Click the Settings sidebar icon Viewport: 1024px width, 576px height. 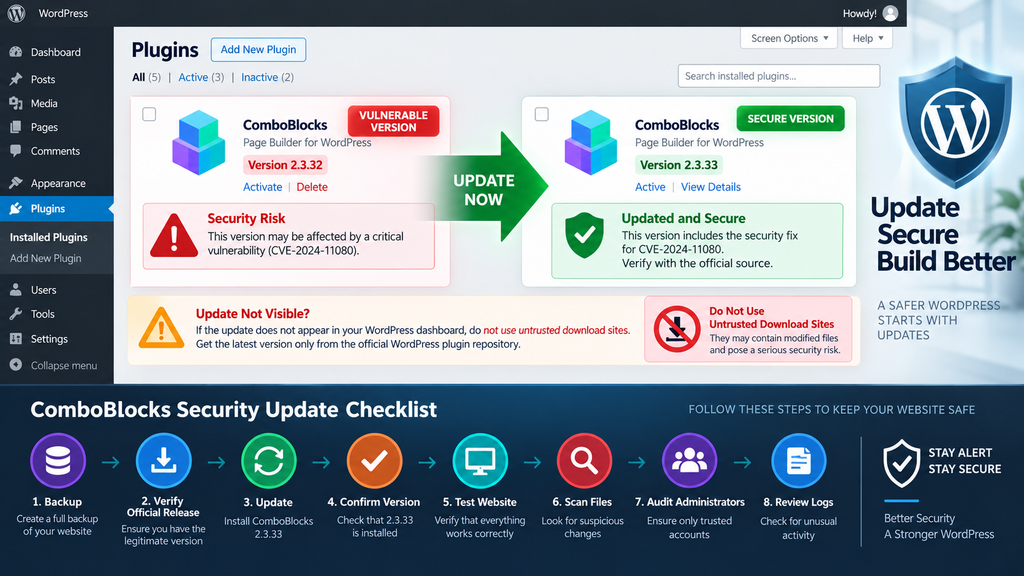(16, 338)
